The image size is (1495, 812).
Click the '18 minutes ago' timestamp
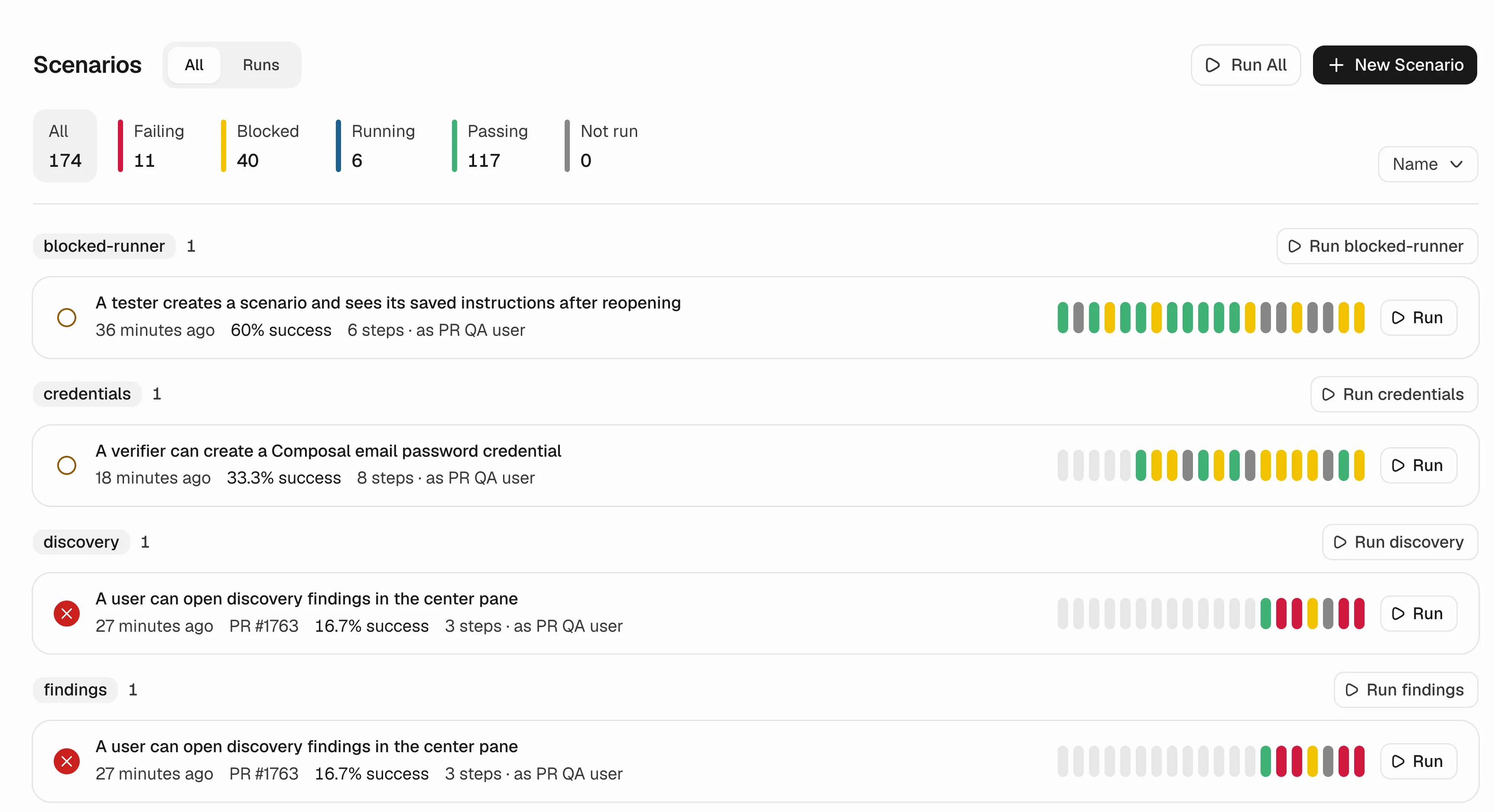pos(153,478)
